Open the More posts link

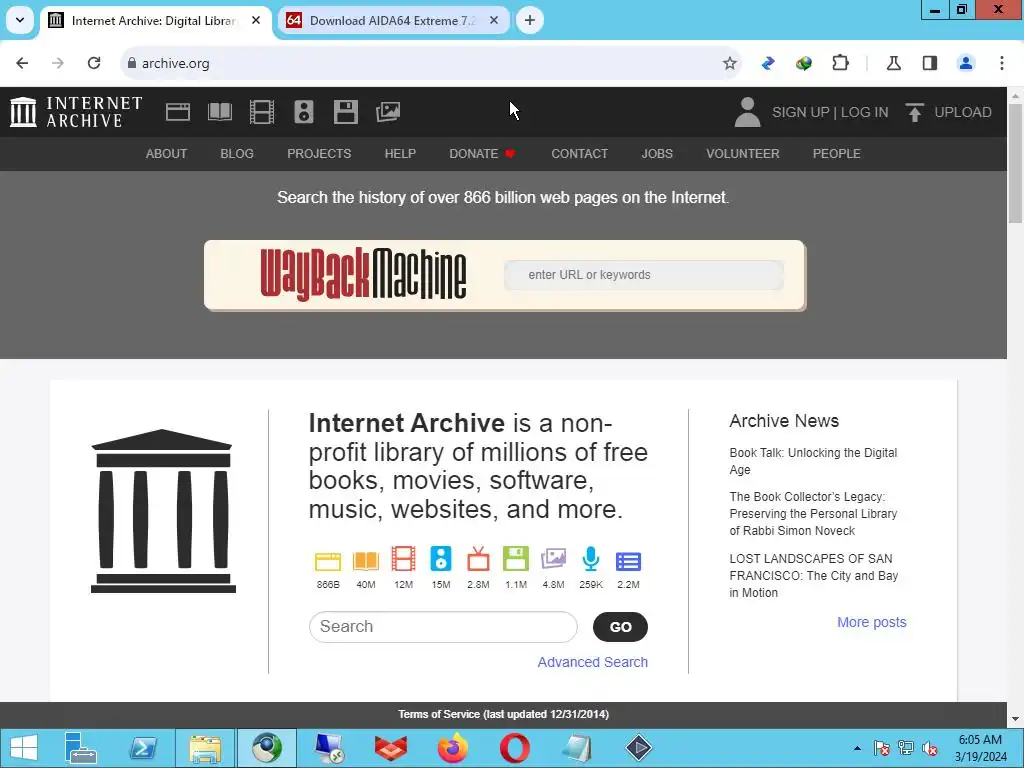872,622
